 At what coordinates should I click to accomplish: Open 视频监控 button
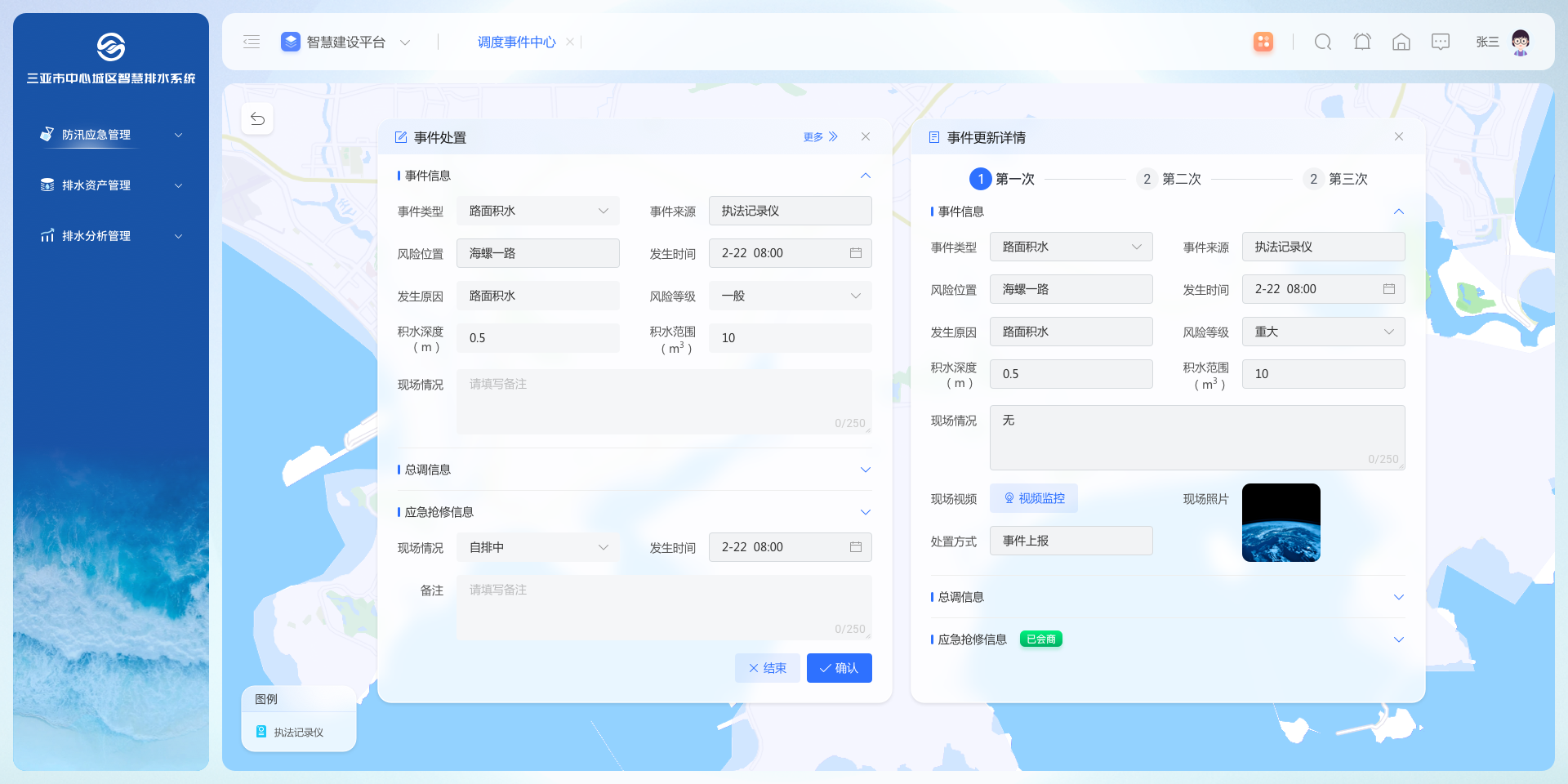(x=1034, y=498)
